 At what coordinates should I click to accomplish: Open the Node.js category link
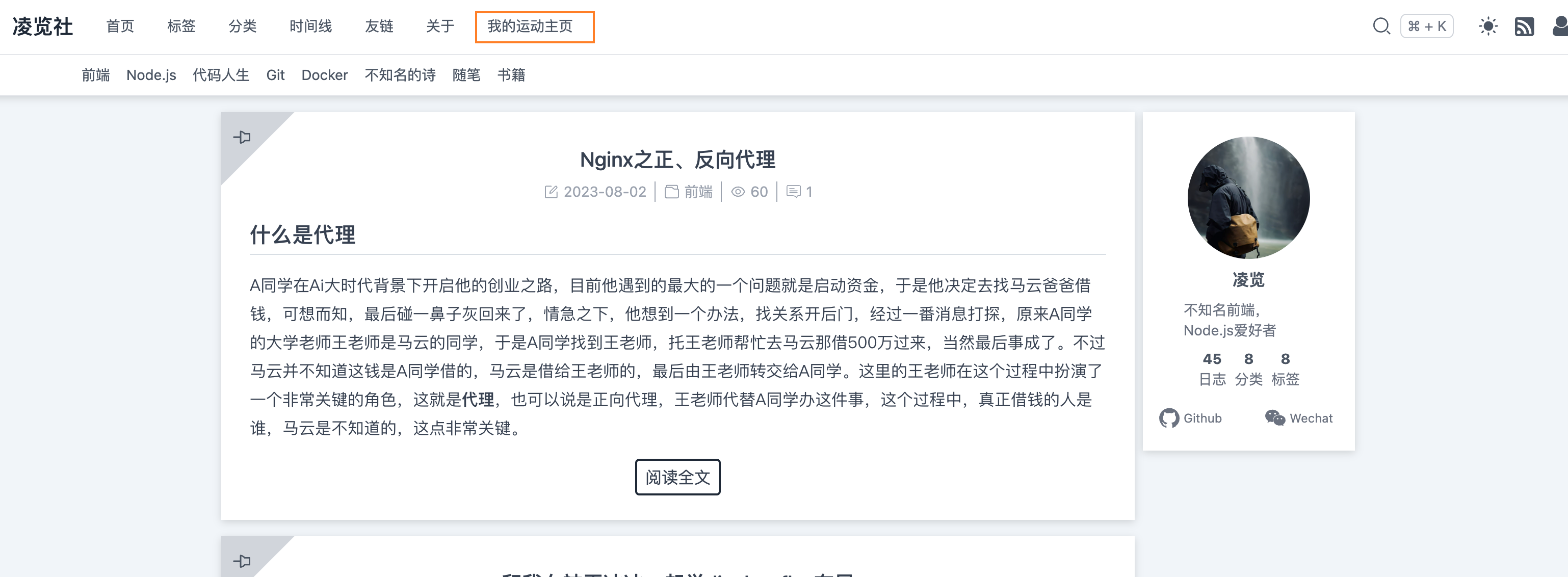(151, 75)
